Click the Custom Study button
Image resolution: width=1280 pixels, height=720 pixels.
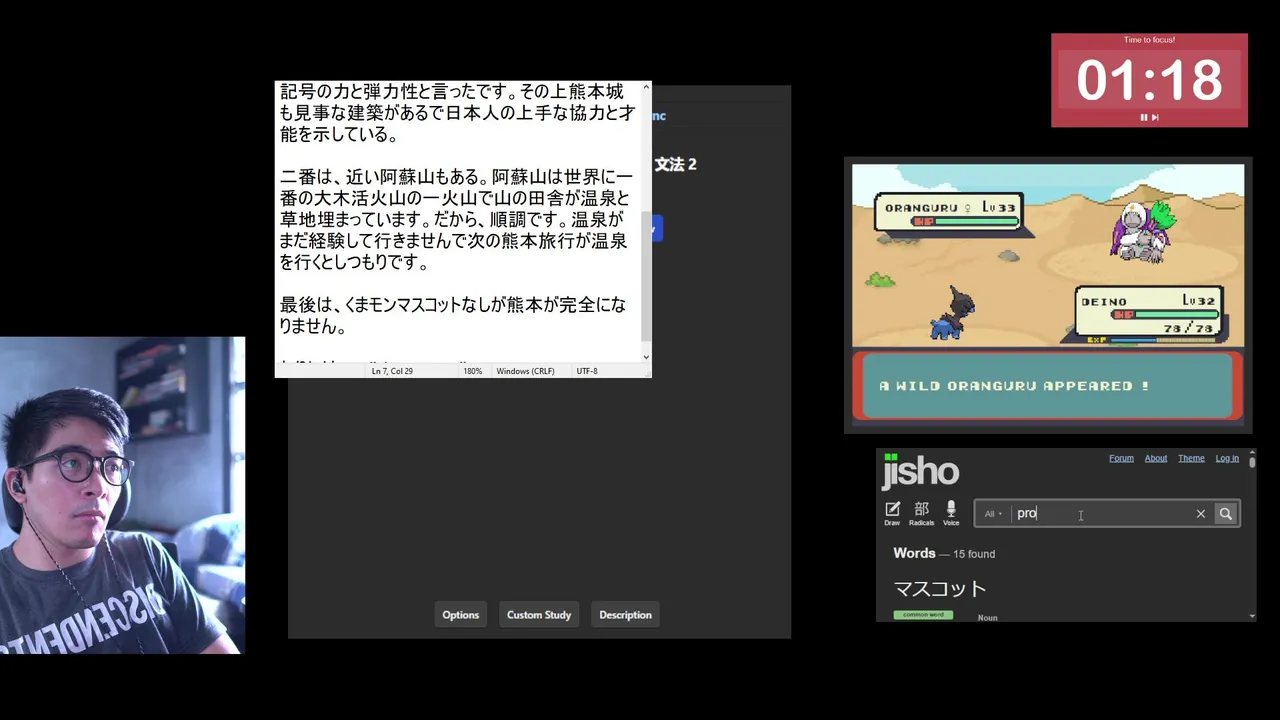coord(539,615)
